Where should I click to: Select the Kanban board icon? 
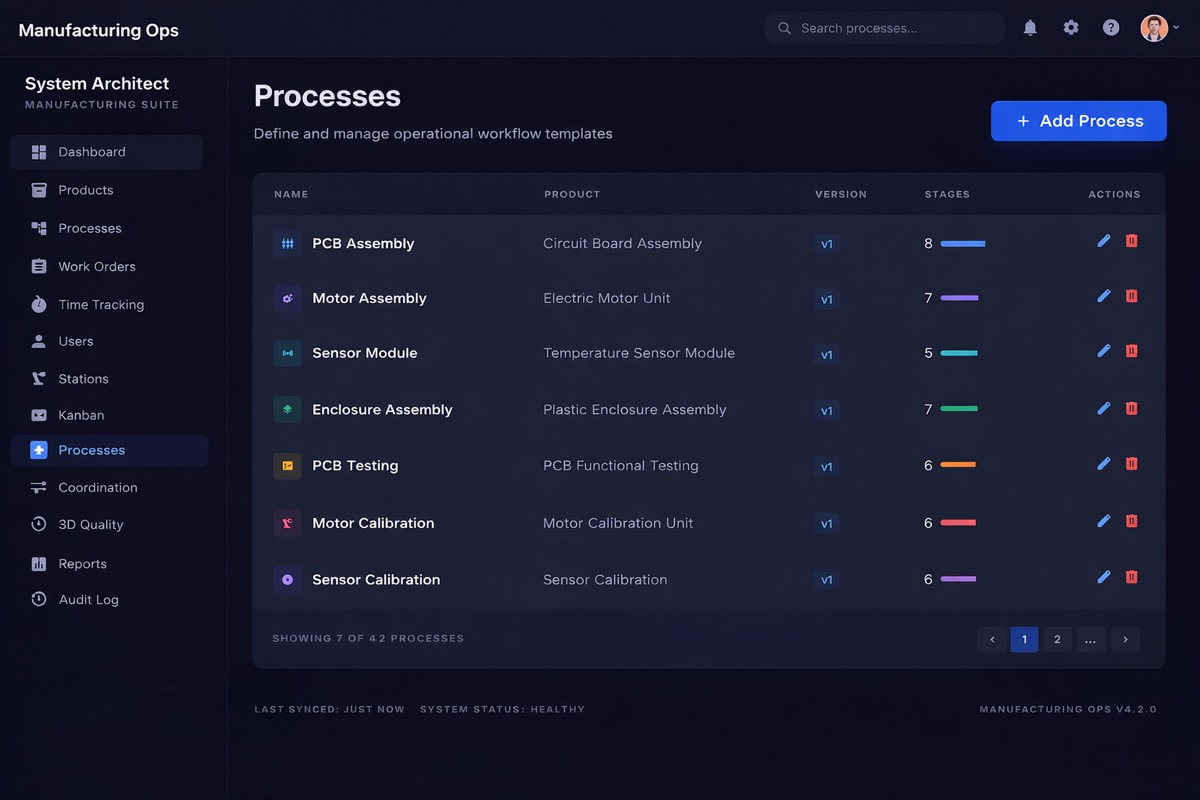click(38, 415)
